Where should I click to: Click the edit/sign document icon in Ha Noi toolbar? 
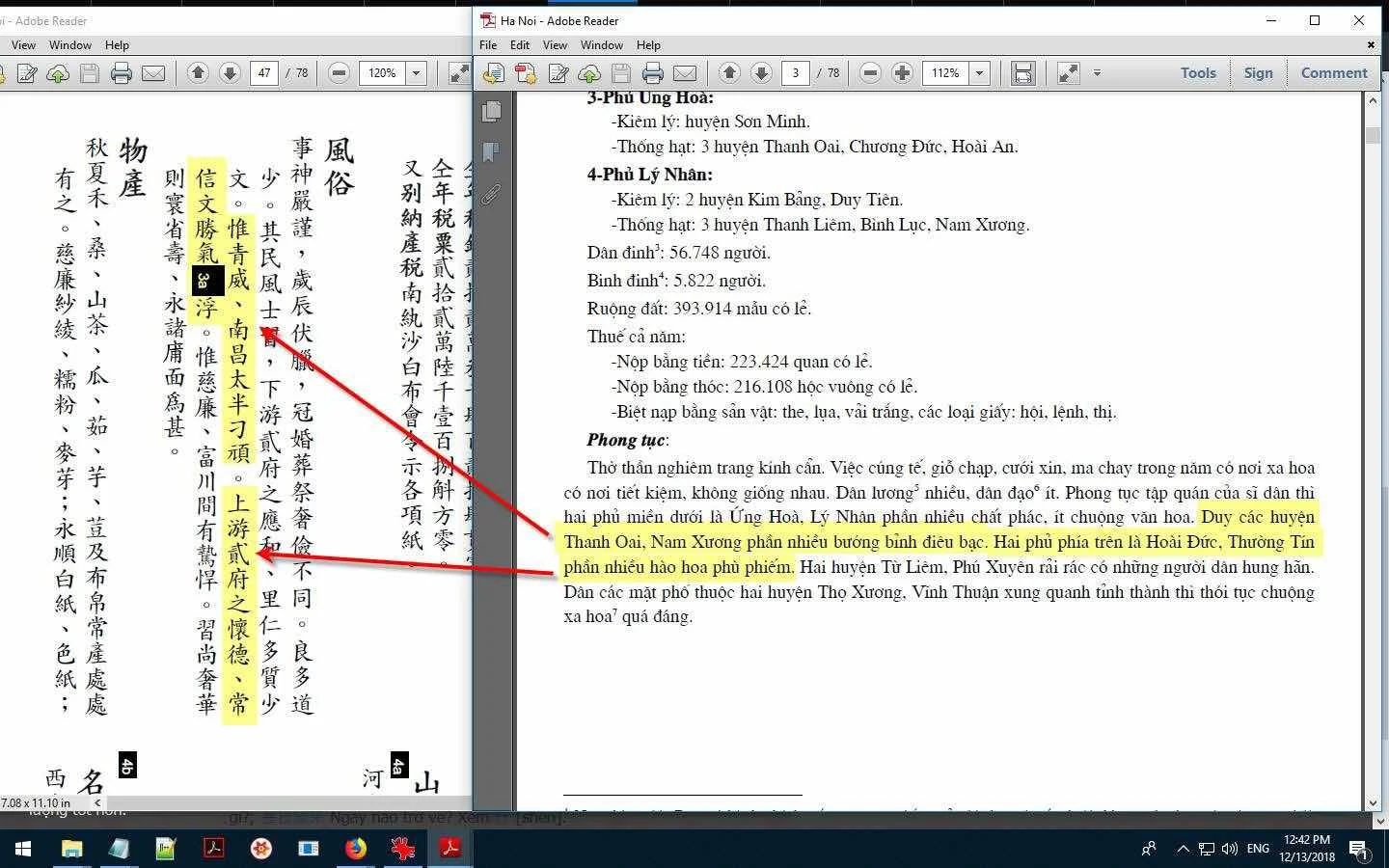coord(558,73)
